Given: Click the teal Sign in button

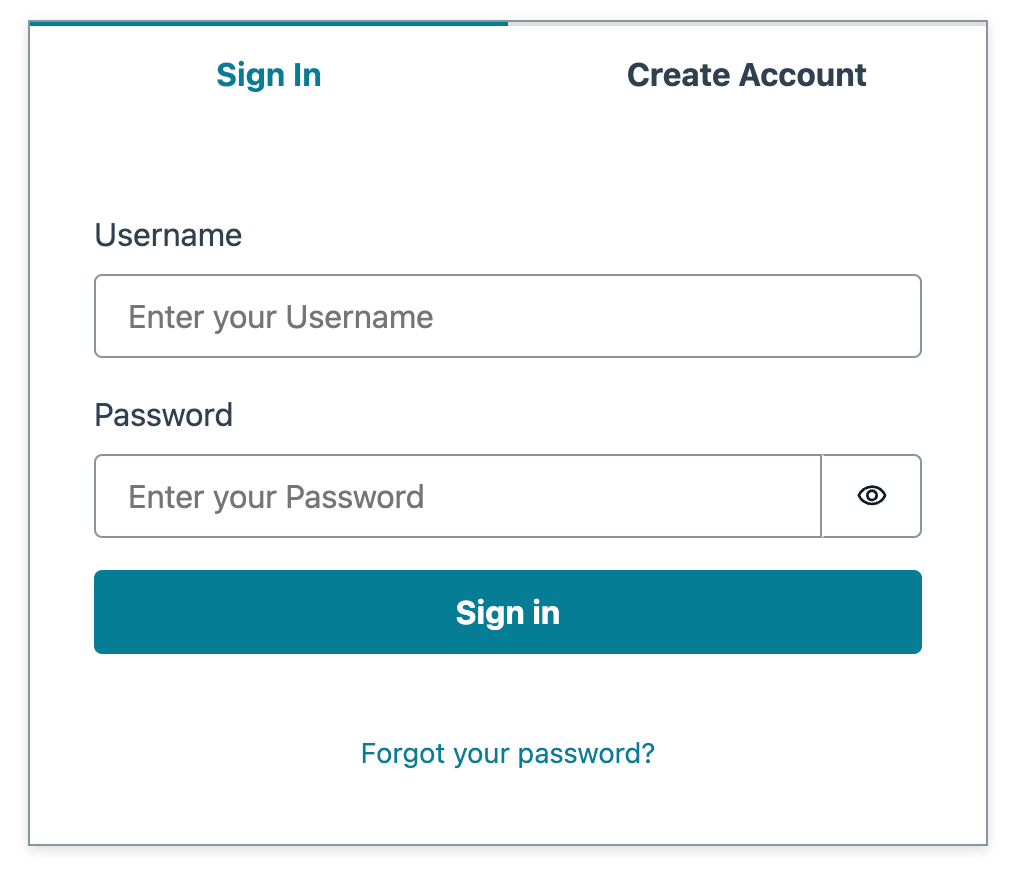Looking at the screenshot, I should 508,612.
